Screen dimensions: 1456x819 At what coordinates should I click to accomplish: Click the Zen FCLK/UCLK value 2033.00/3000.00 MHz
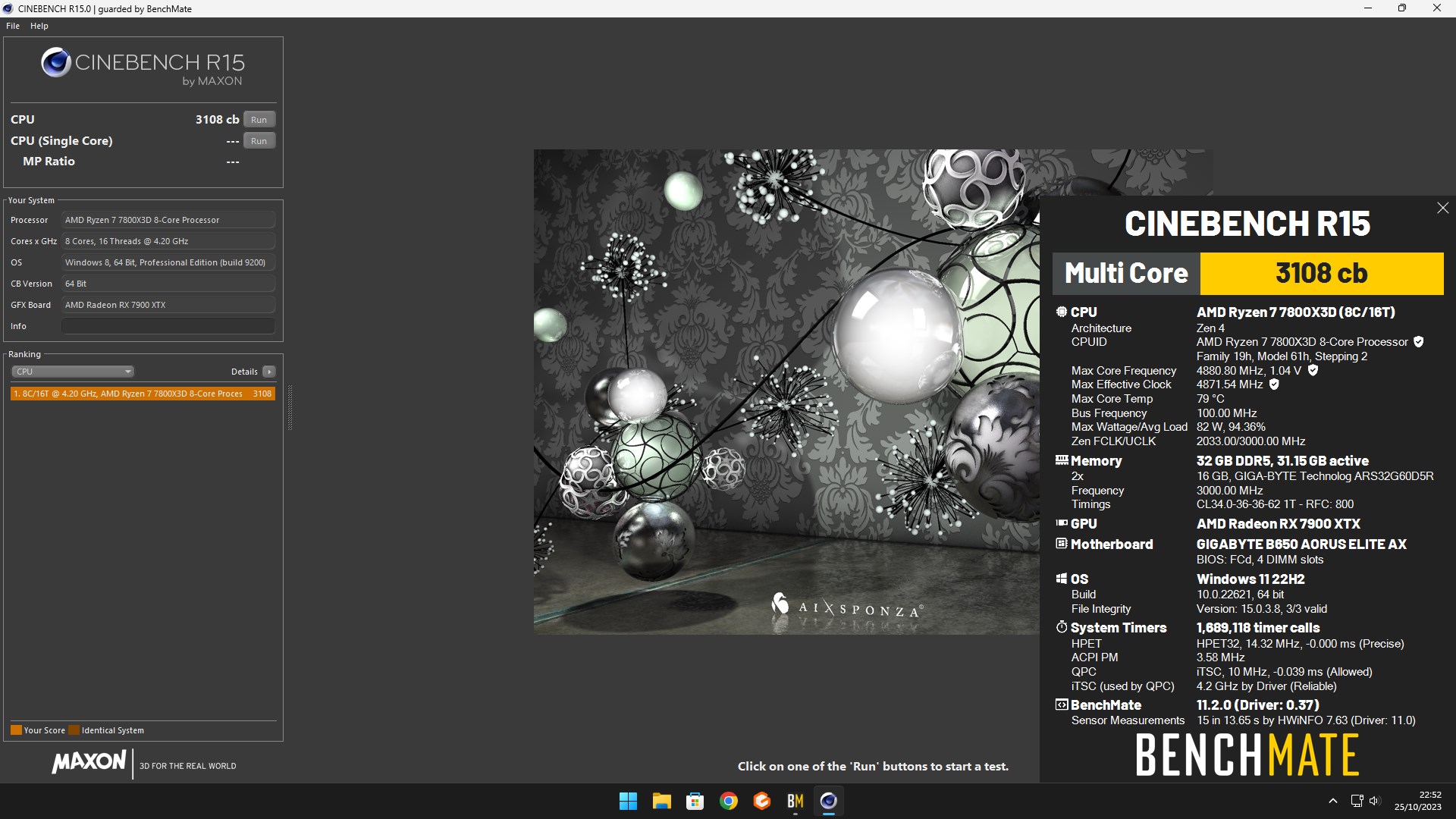click(x=1251, y=441)
